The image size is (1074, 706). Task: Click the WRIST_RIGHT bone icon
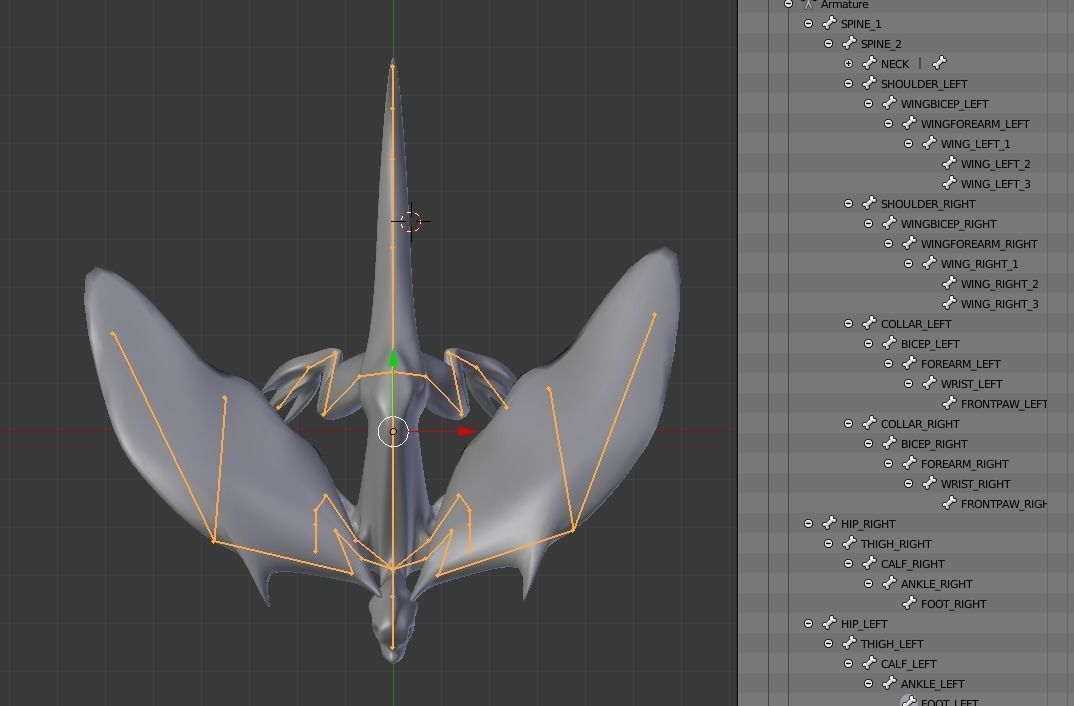[929, 483]
